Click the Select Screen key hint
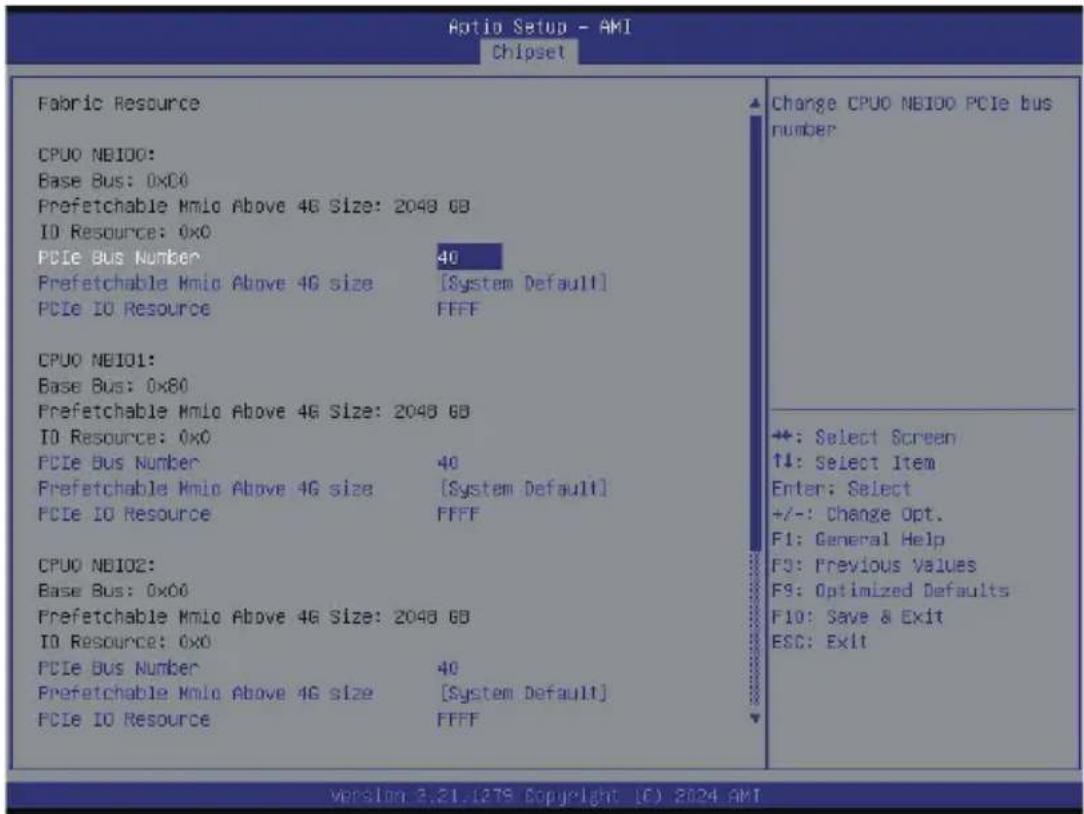This screenshot has width=1084, height=814. pos(864,437)
